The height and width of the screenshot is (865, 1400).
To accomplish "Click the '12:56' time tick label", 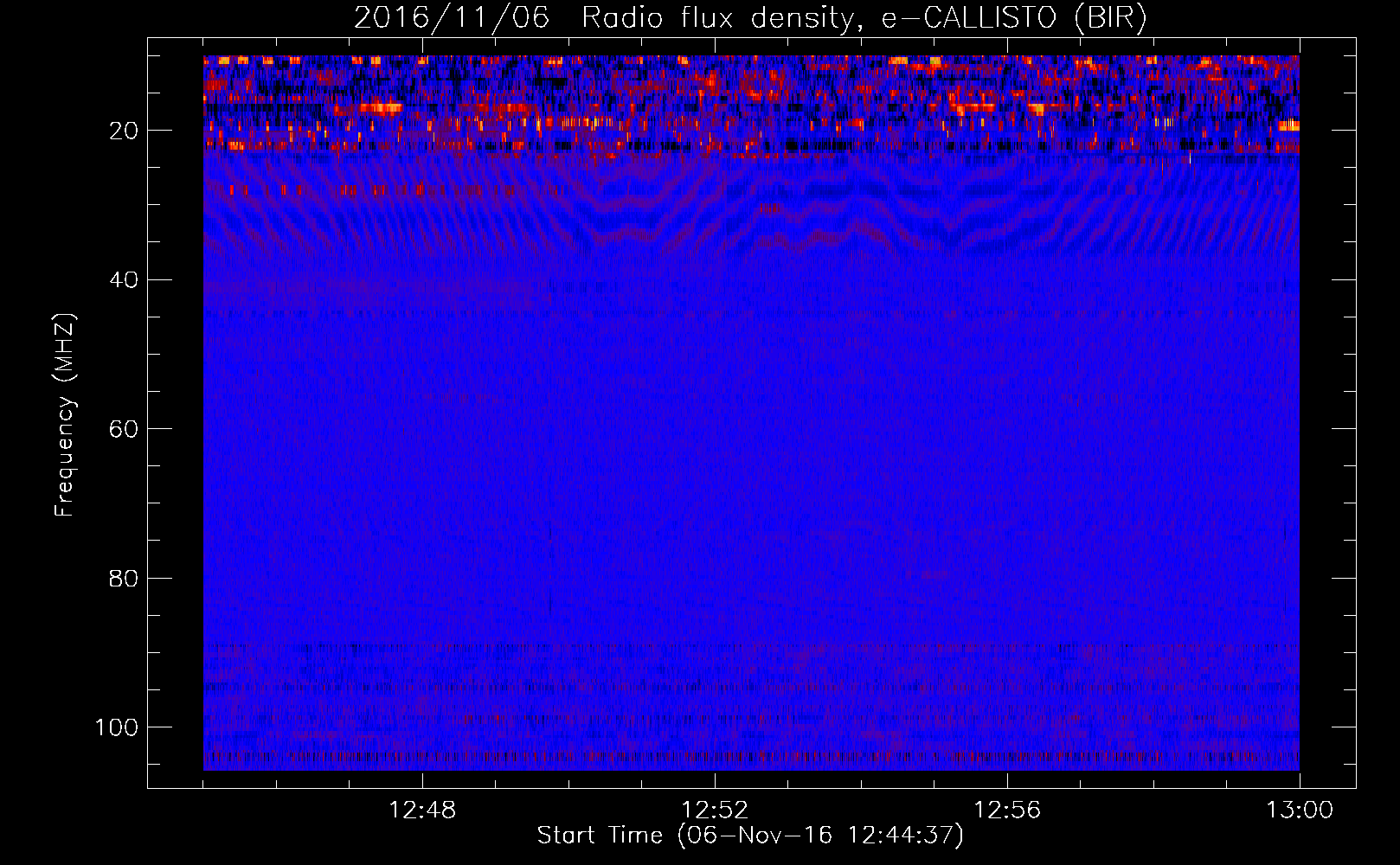I will pyautogui.click(x=1007, y=811).
